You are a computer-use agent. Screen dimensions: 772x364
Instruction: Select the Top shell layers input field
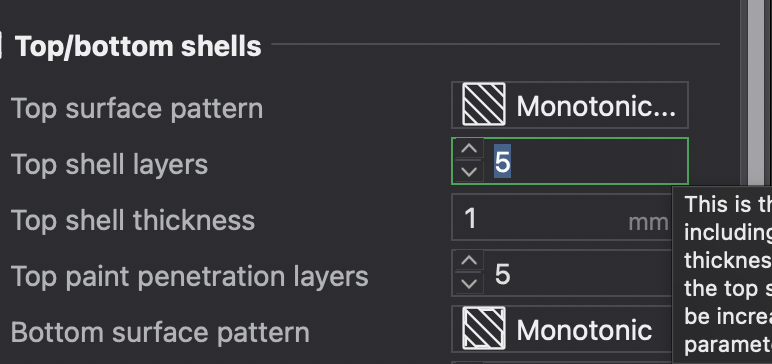pyautogui.click(x=570, y=161)
